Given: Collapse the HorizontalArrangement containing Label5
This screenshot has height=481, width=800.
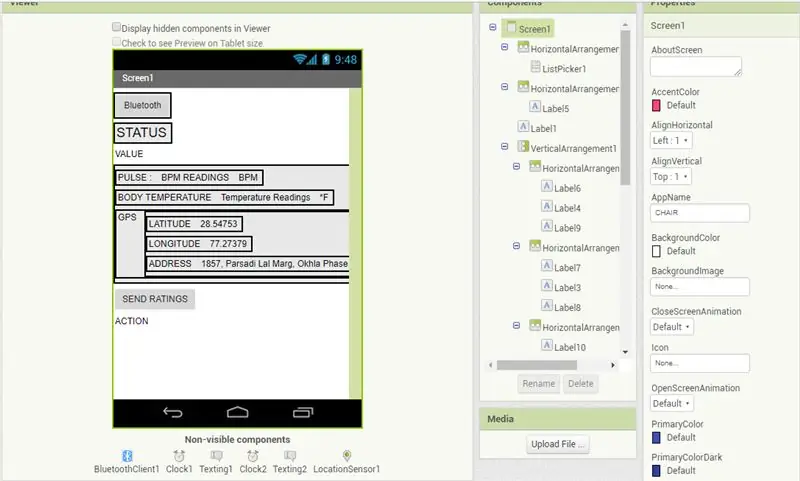Looking at the screenshot, I should [x=505, y=87].
